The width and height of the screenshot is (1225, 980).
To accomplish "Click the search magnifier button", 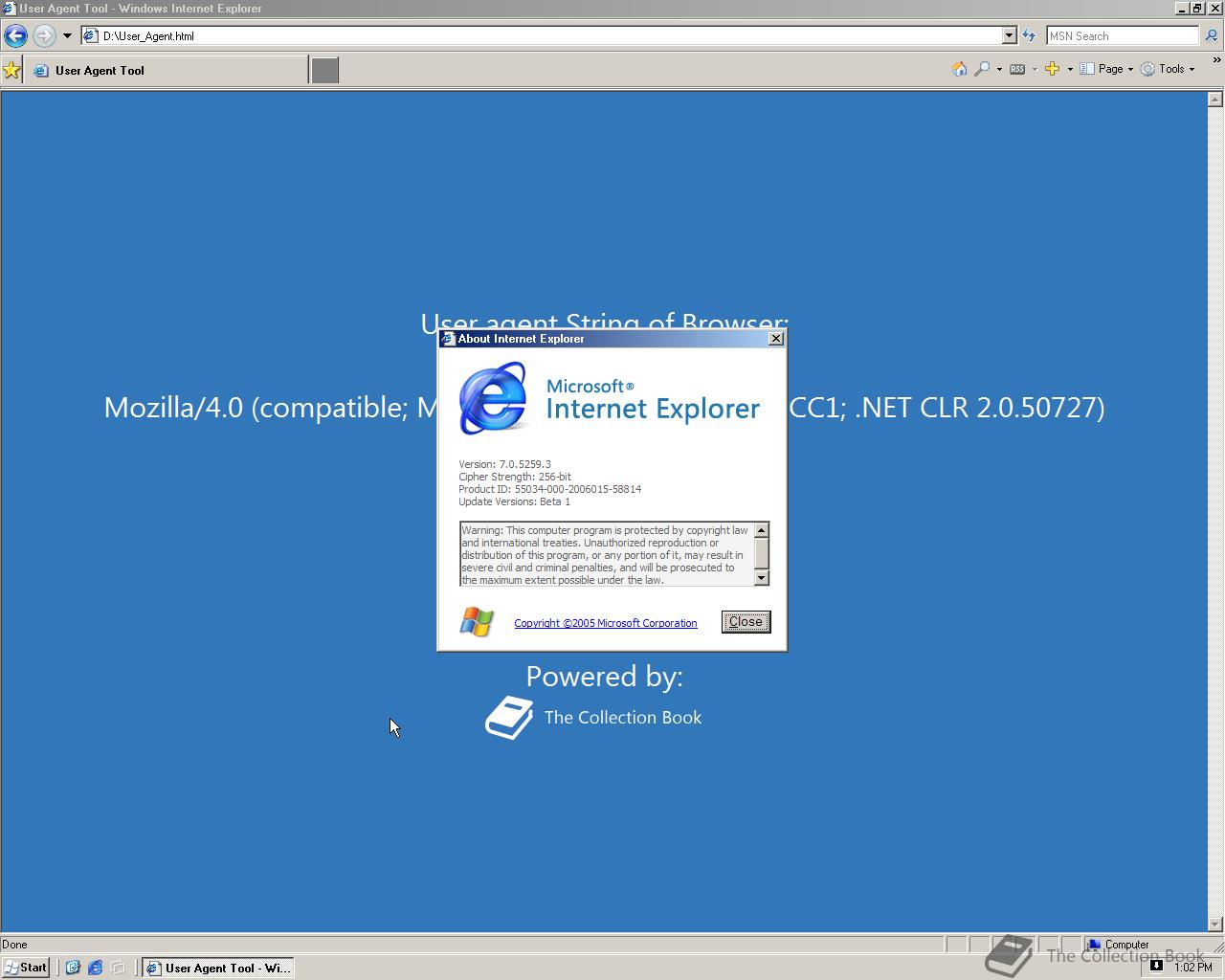I will click(x=1211, y=36).
